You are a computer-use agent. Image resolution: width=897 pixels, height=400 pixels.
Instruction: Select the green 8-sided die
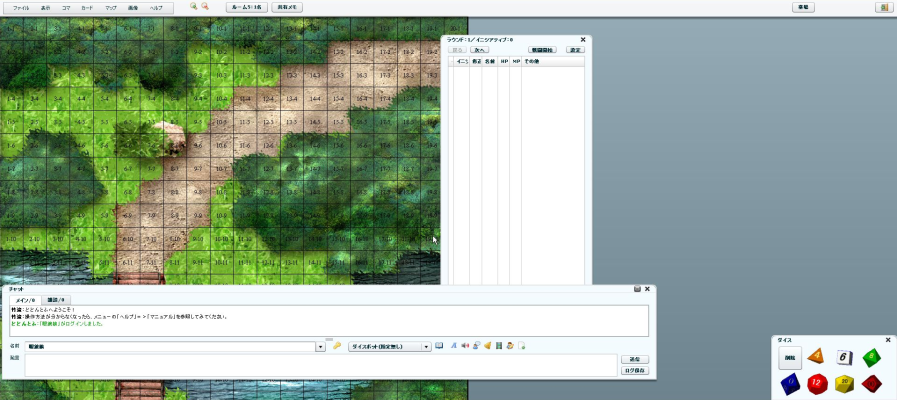click(x=872, y=357)
